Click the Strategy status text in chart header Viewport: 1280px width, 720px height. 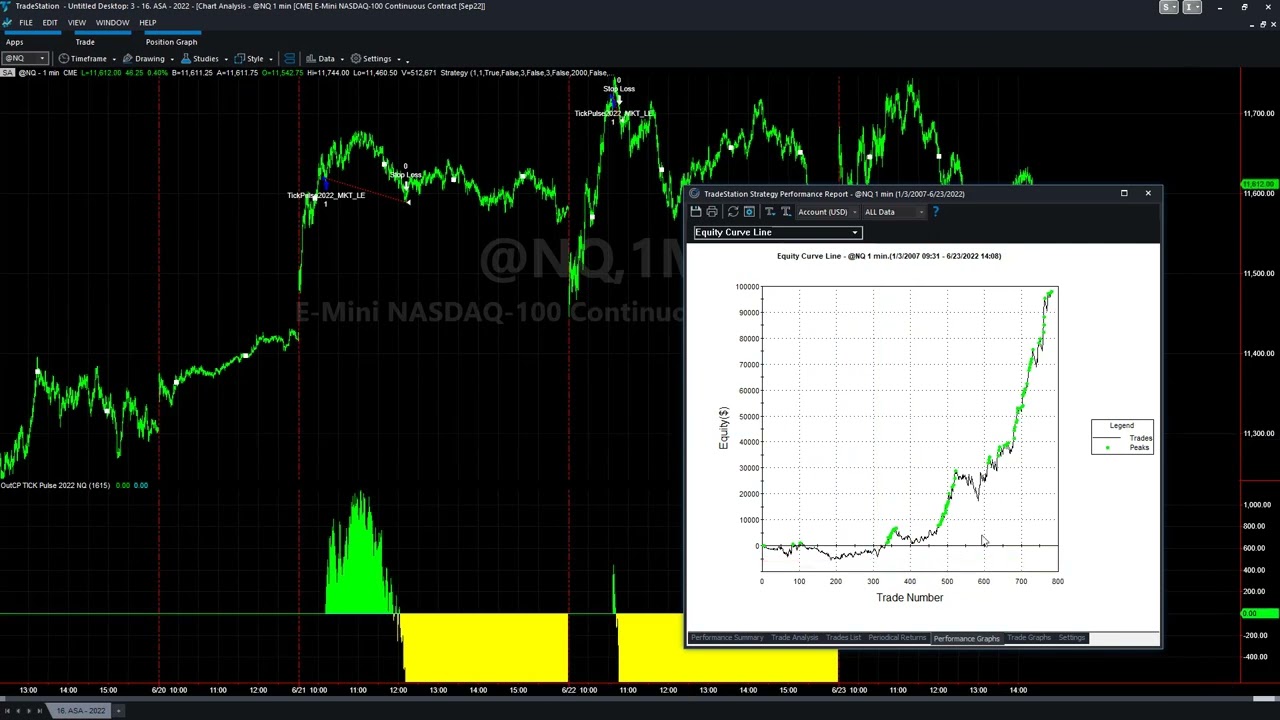(525, 73)
